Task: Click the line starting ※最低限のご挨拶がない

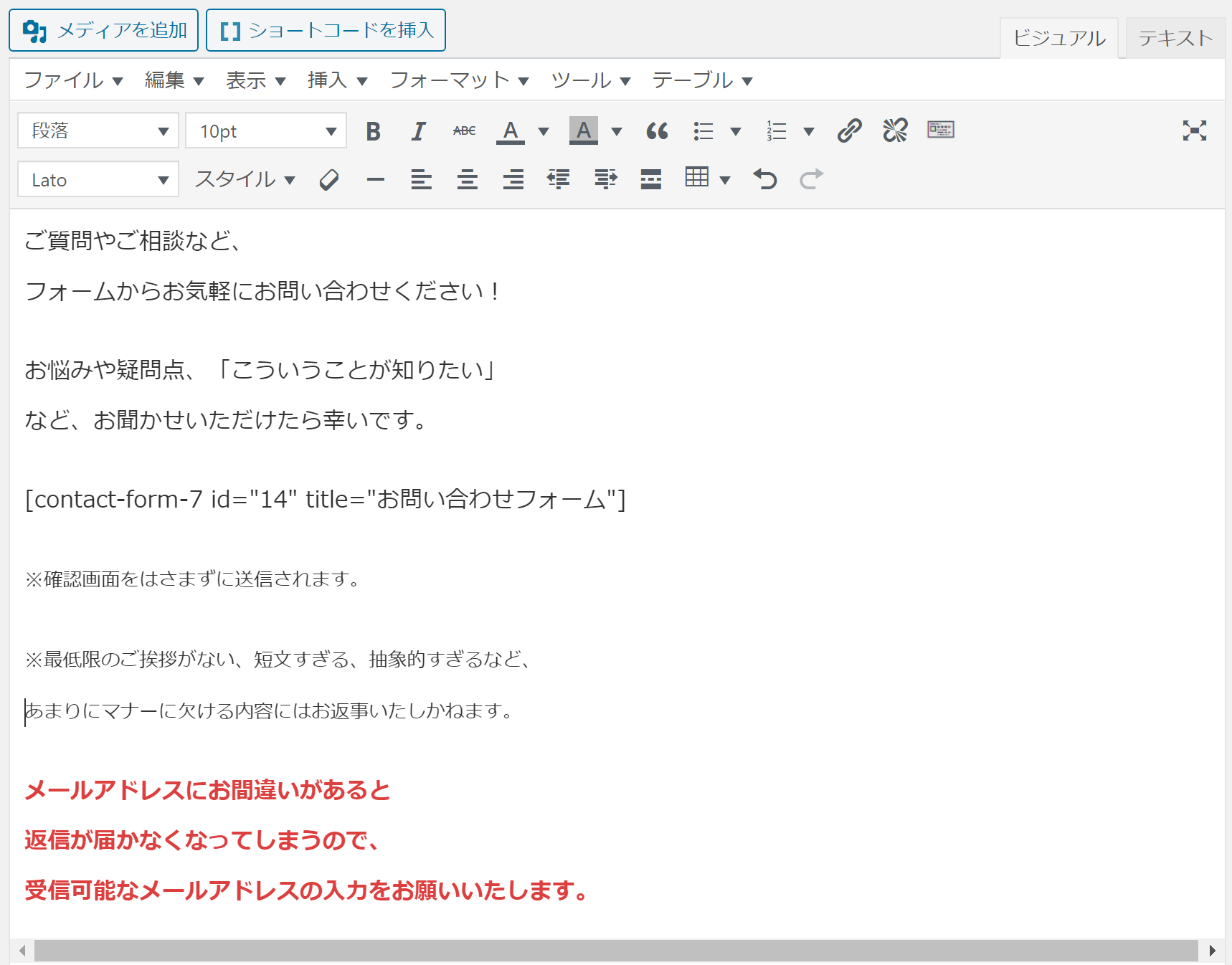Action: pos(278,659)
